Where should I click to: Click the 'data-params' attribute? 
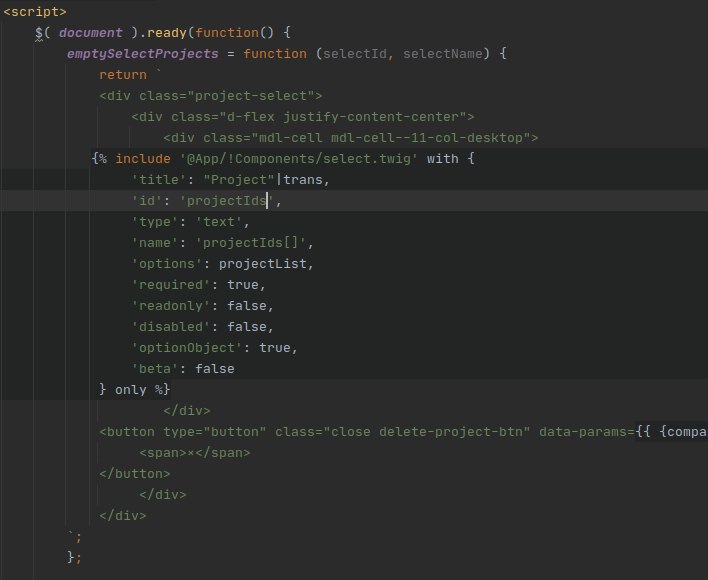tap(582, 432)
